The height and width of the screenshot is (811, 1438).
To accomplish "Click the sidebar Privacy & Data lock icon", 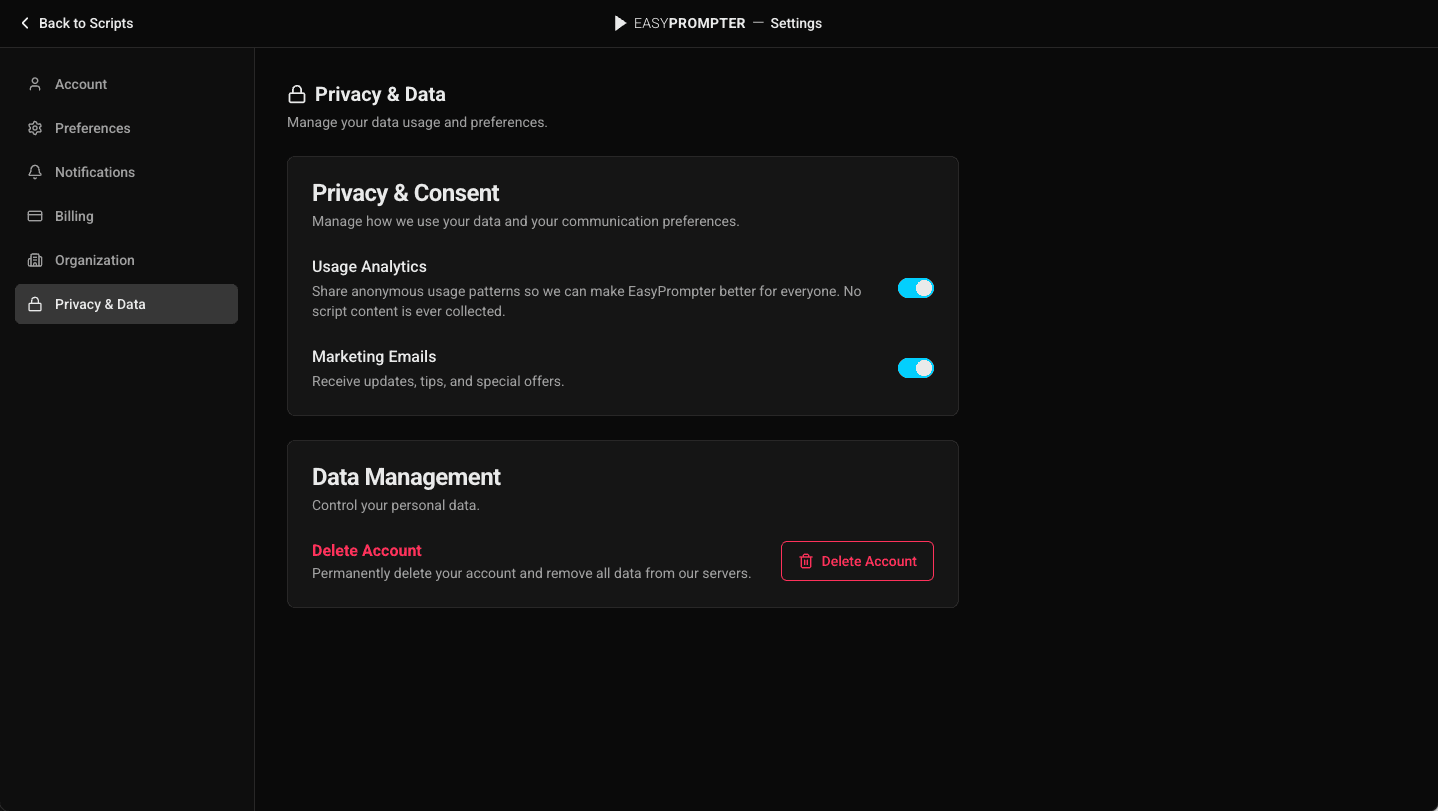I will point(35,304).
